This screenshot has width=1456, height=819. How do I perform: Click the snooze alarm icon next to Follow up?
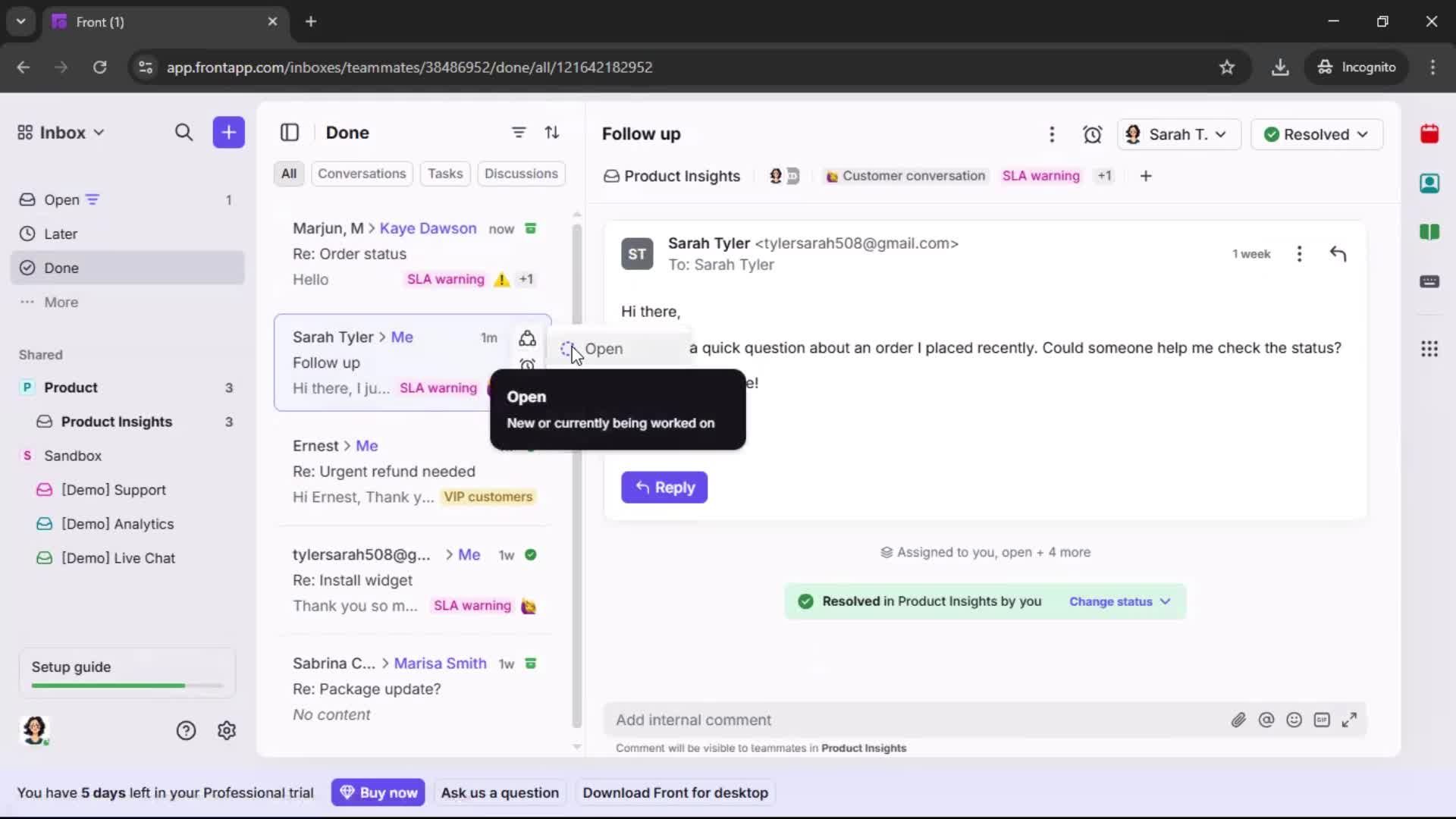(x=1093, y=134)
